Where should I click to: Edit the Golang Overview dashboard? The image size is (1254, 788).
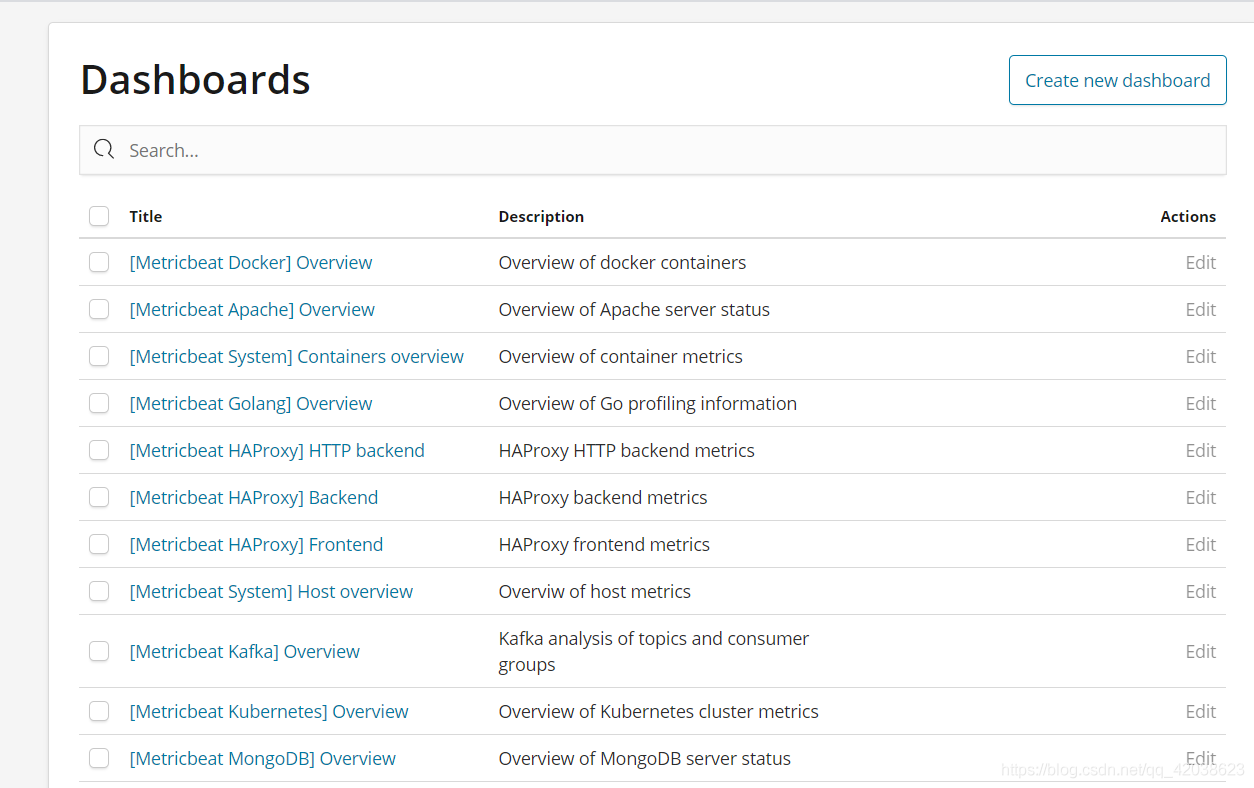(1200, 403)
